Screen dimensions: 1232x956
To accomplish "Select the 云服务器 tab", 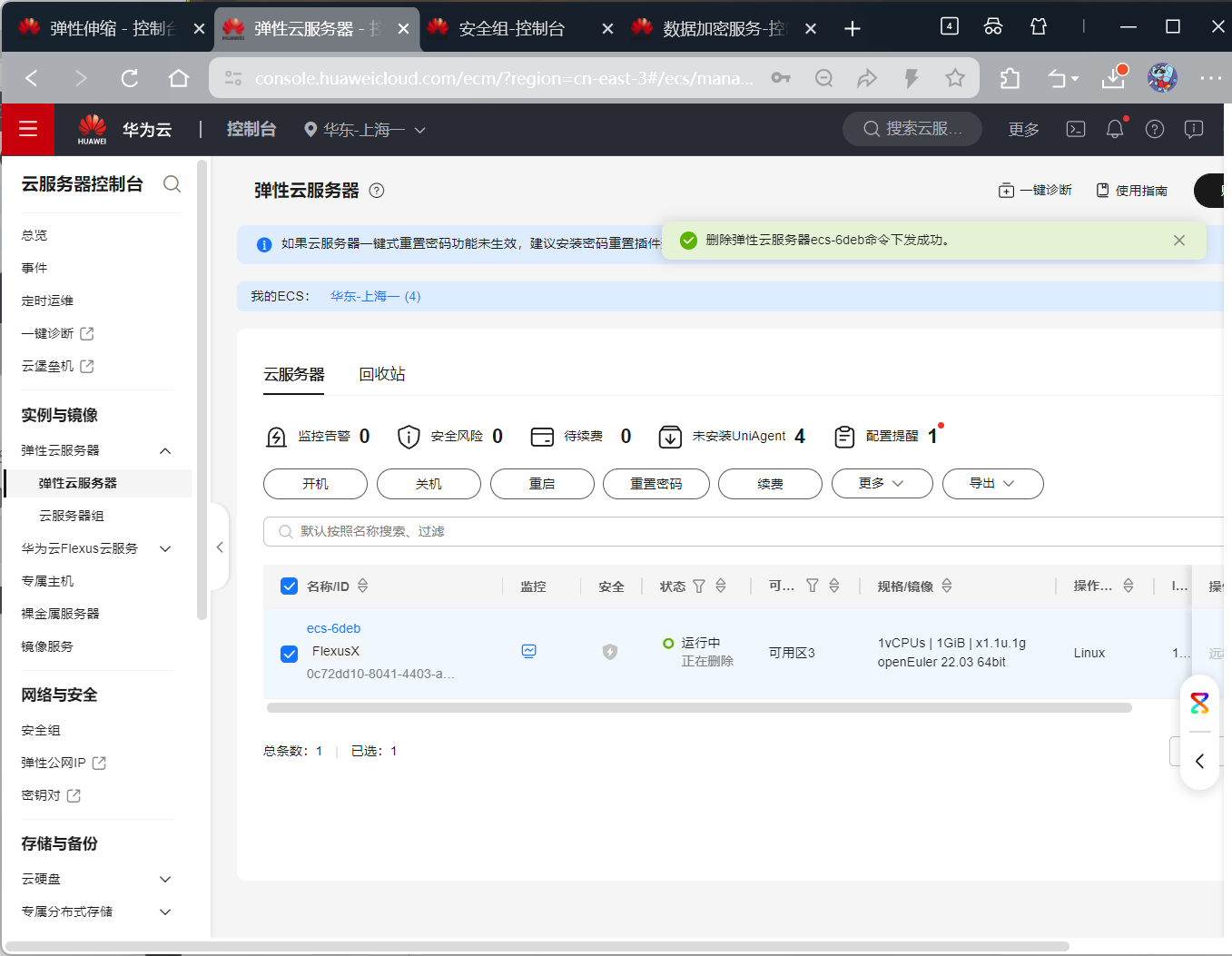I will coord(294,374).
